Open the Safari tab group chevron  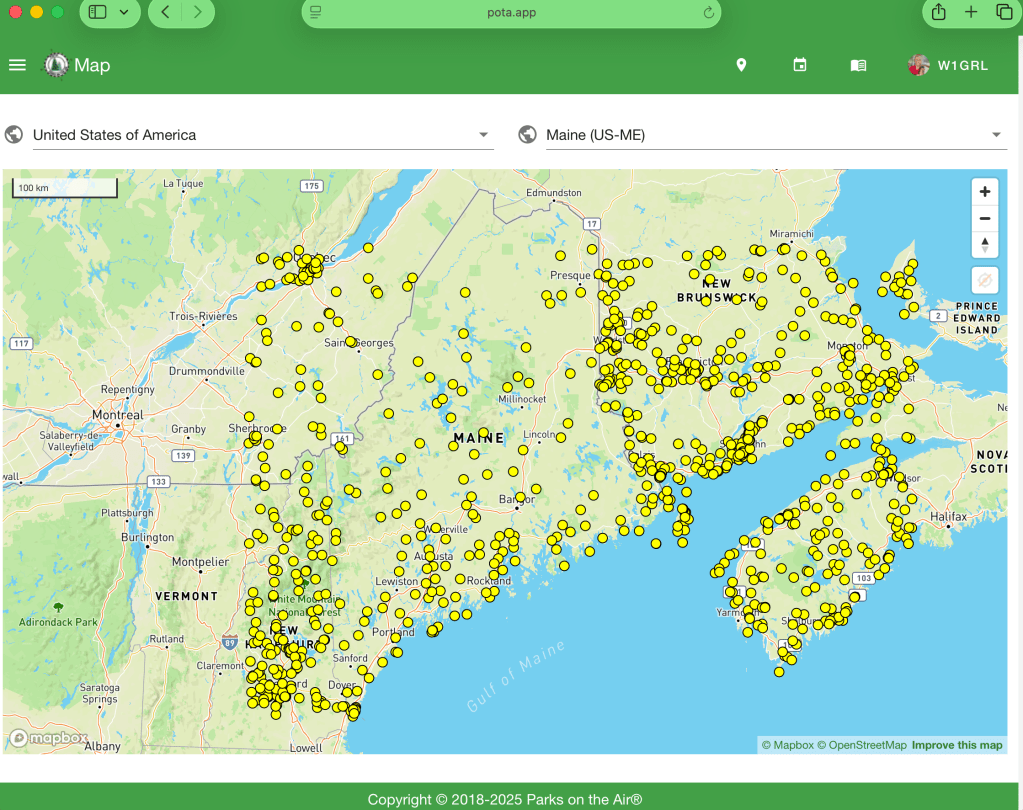tap(124, 12)
